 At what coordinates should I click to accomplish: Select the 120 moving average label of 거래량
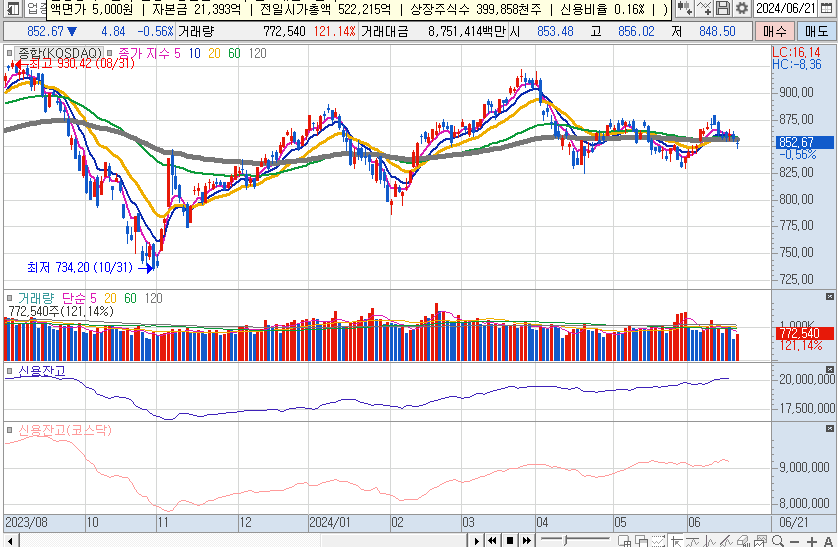coord(153,298)
